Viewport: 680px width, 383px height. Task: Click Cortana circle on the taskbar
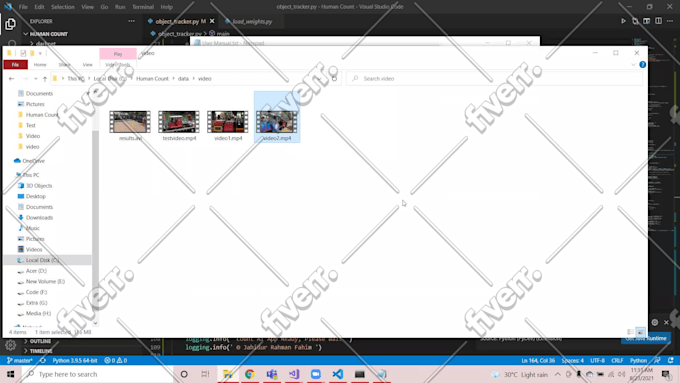[184, 374]
